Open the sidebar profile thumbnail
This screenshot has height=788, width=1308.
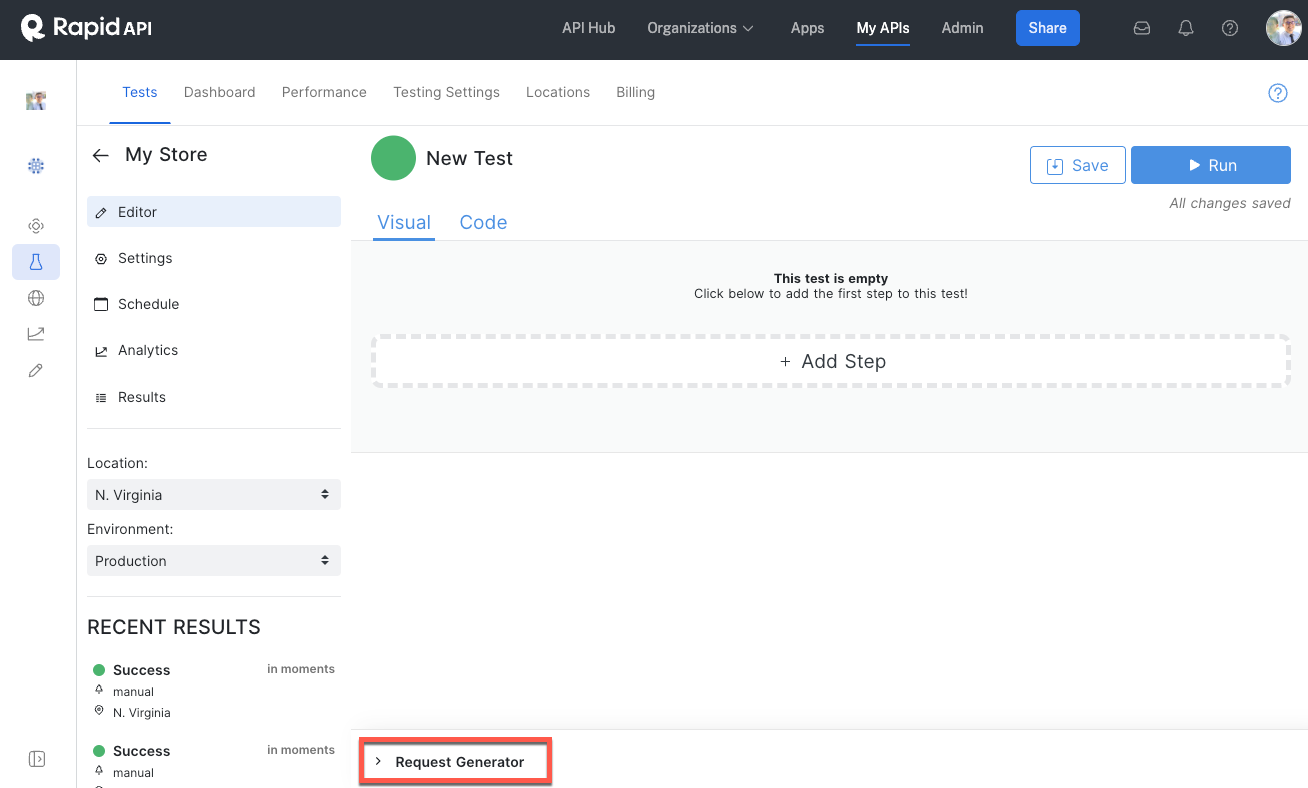[36, 101]
